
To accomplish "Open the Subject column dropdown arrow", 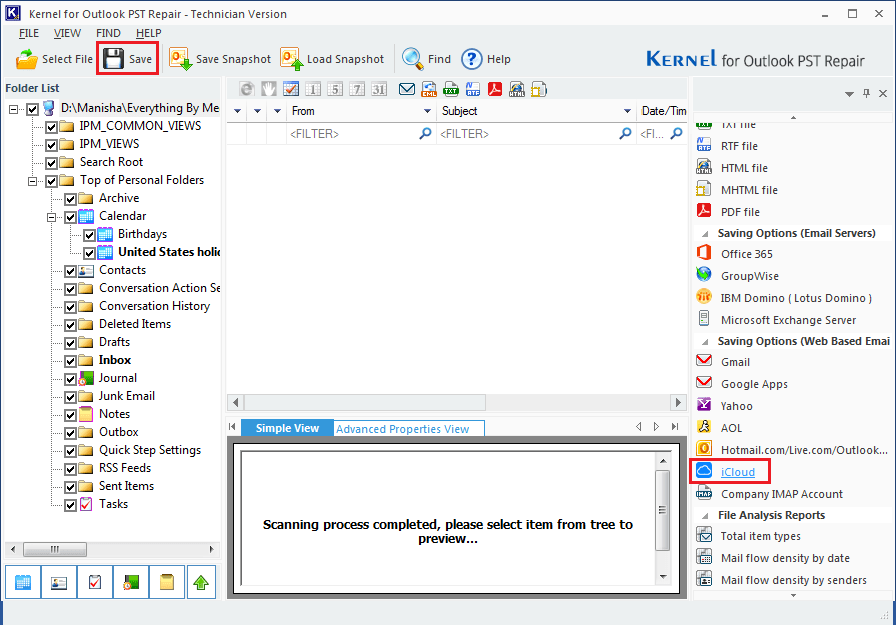I will point(627,111).
